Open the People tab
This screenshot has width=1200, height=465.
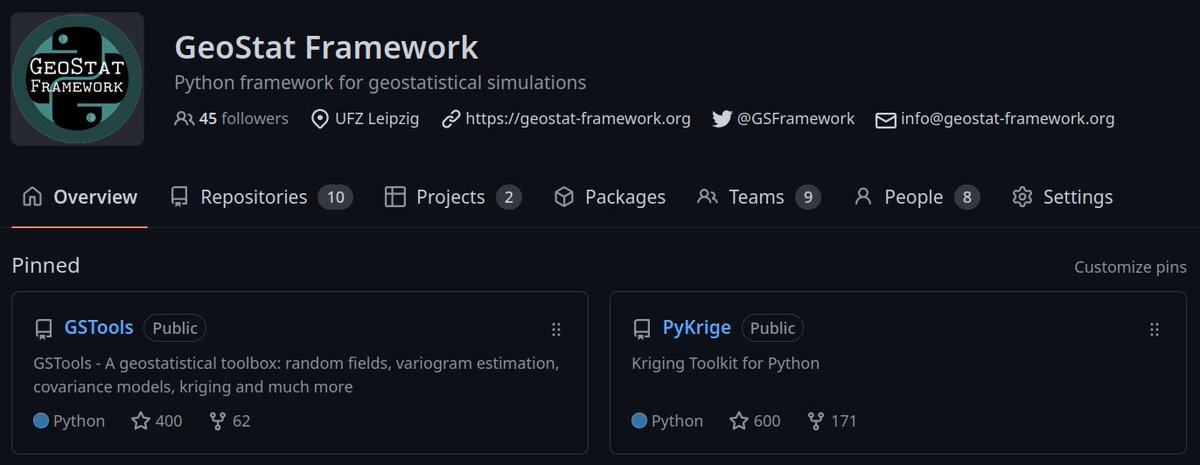[916, 197]
